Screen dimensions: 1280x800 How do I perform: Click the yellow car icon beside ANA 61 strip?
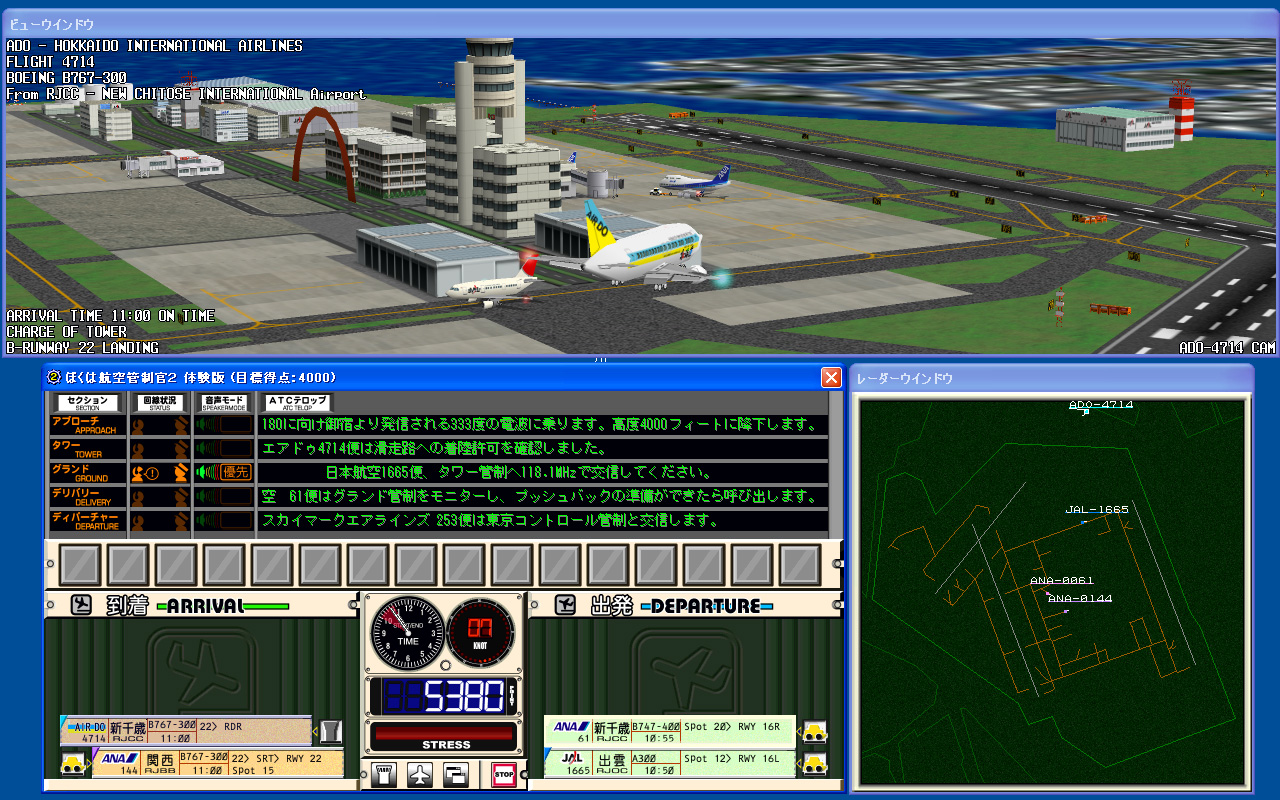tap(816, 732)
